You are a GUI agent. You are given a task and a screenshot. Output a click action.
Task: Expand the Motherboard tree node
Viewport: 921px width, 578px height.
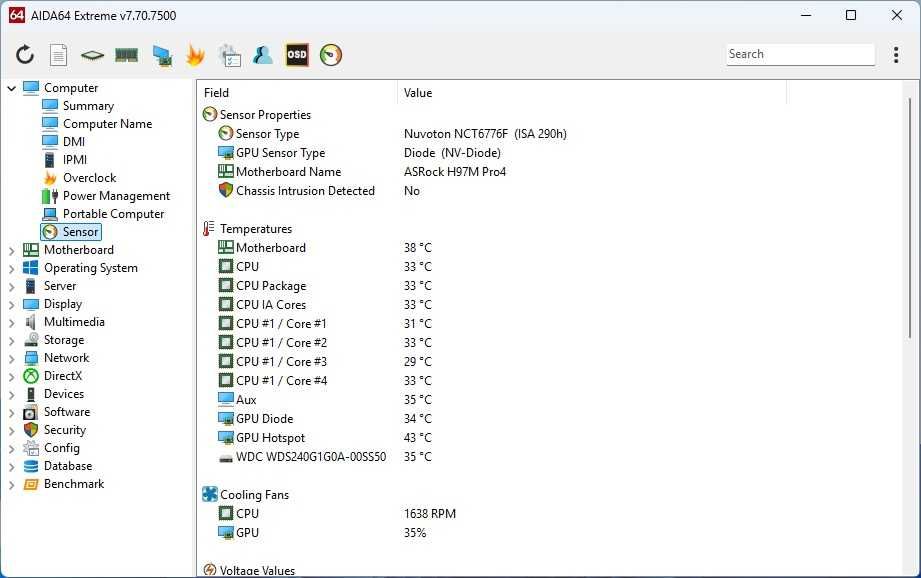[12, 250]
